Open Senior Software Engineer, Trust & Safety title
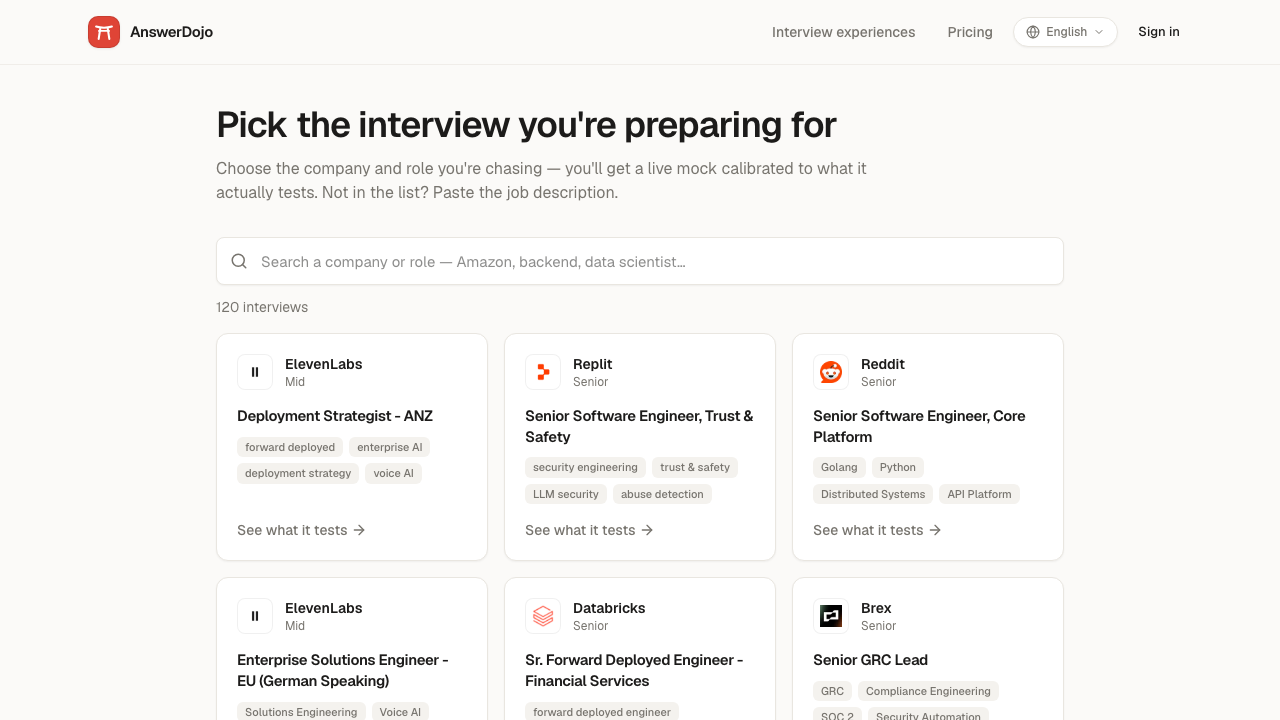This screenshot has height=720, width=1280. 639,426
